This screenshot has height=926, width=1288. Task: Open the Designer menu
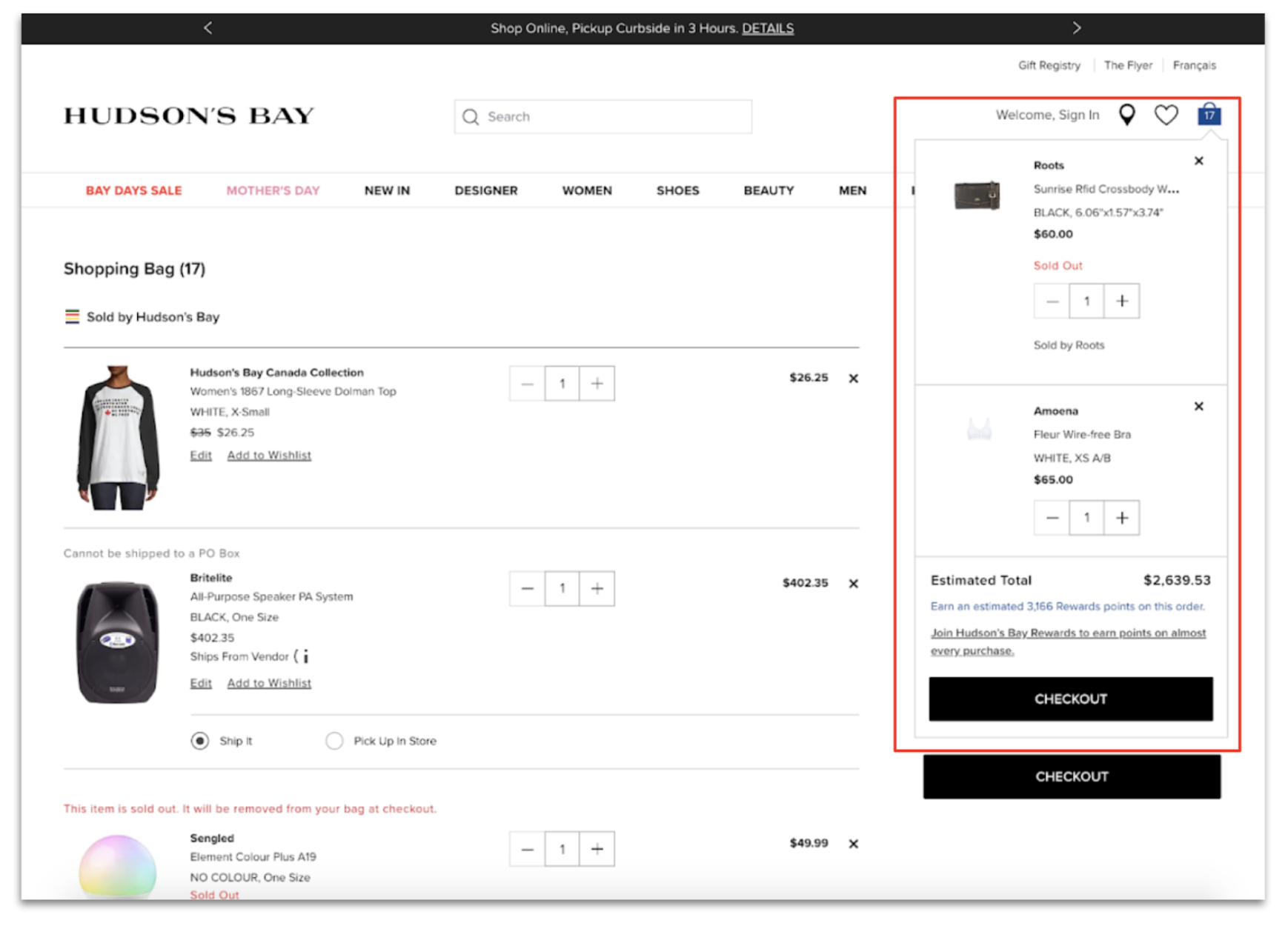(486, 190)
